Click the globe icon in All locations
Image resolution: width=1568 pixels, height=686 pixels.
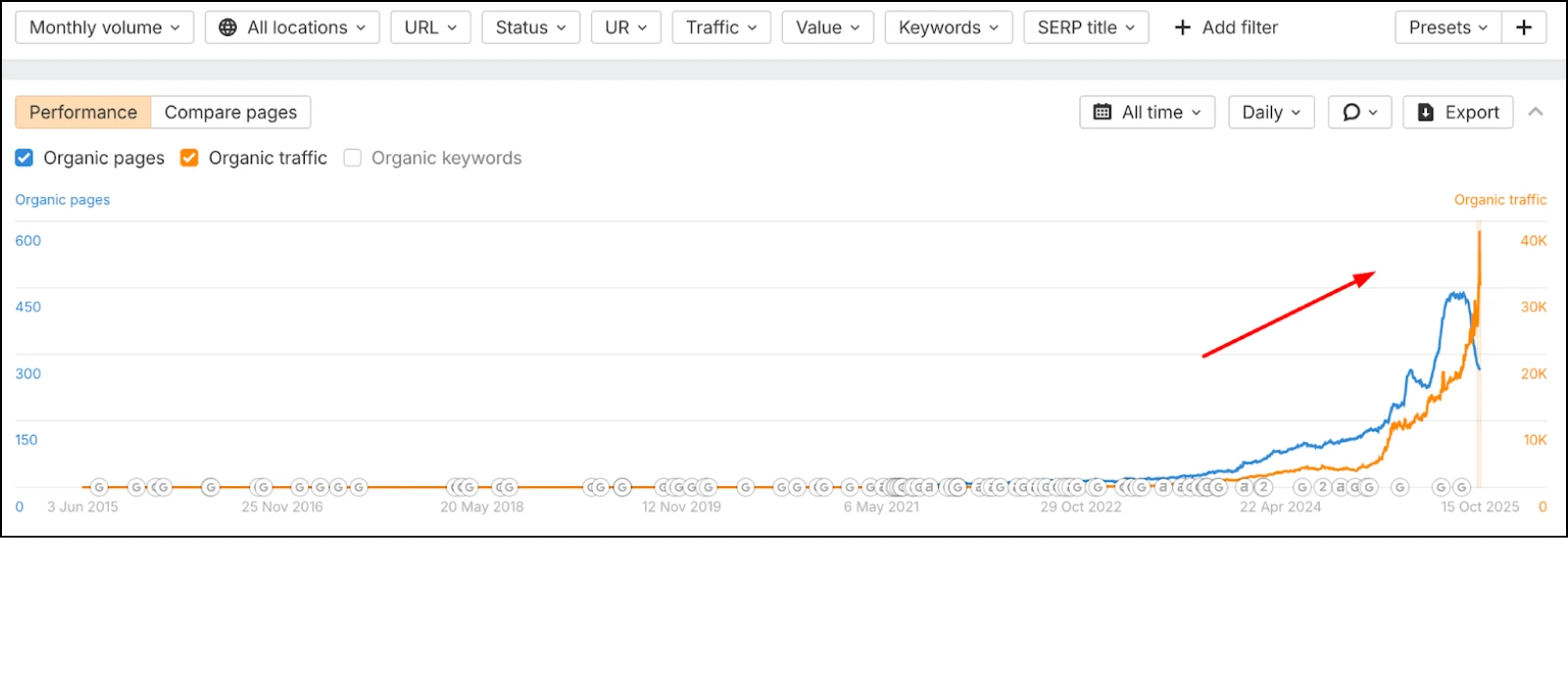227,27
